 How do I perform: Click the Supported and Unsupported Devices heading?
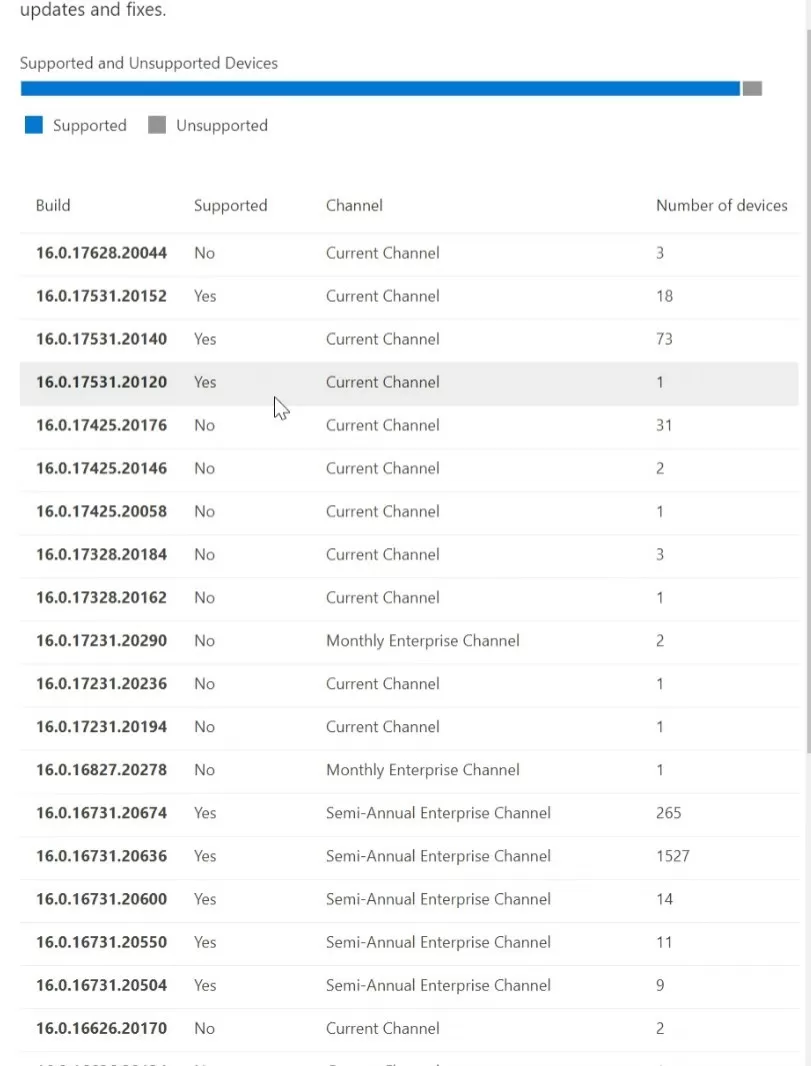(149, 63)
